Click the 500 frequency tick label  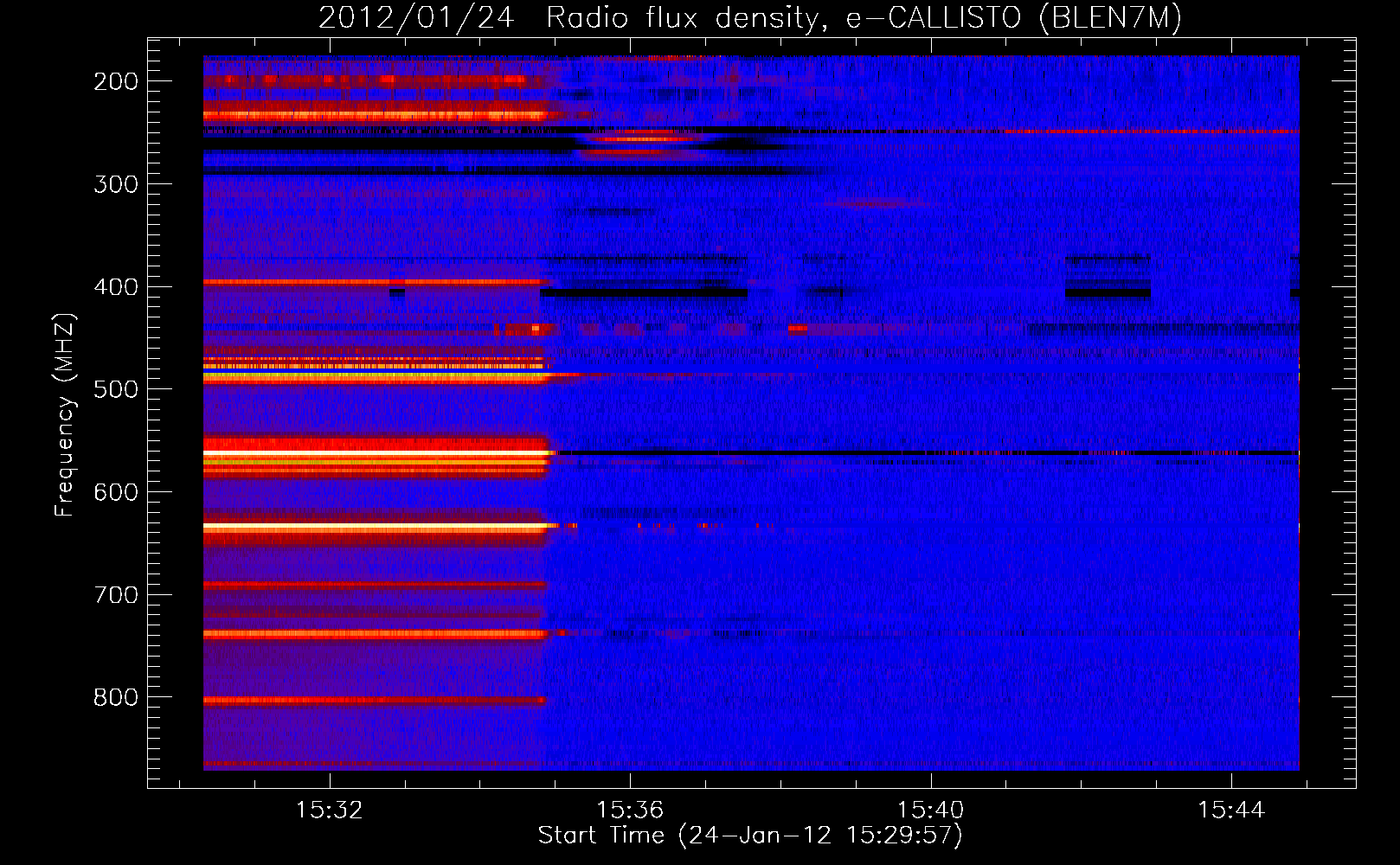pyautogui.click(x=116, y=389)
